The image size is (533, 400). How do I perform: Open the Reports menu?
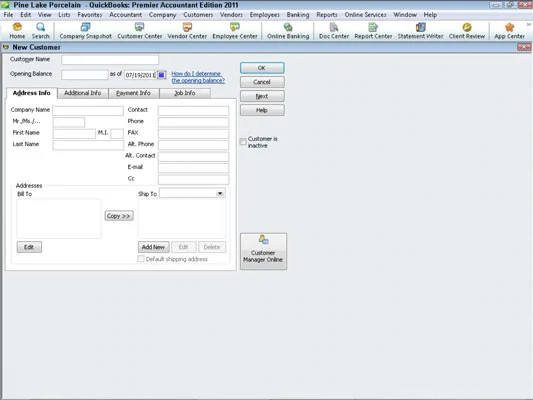tap(327, 15)
